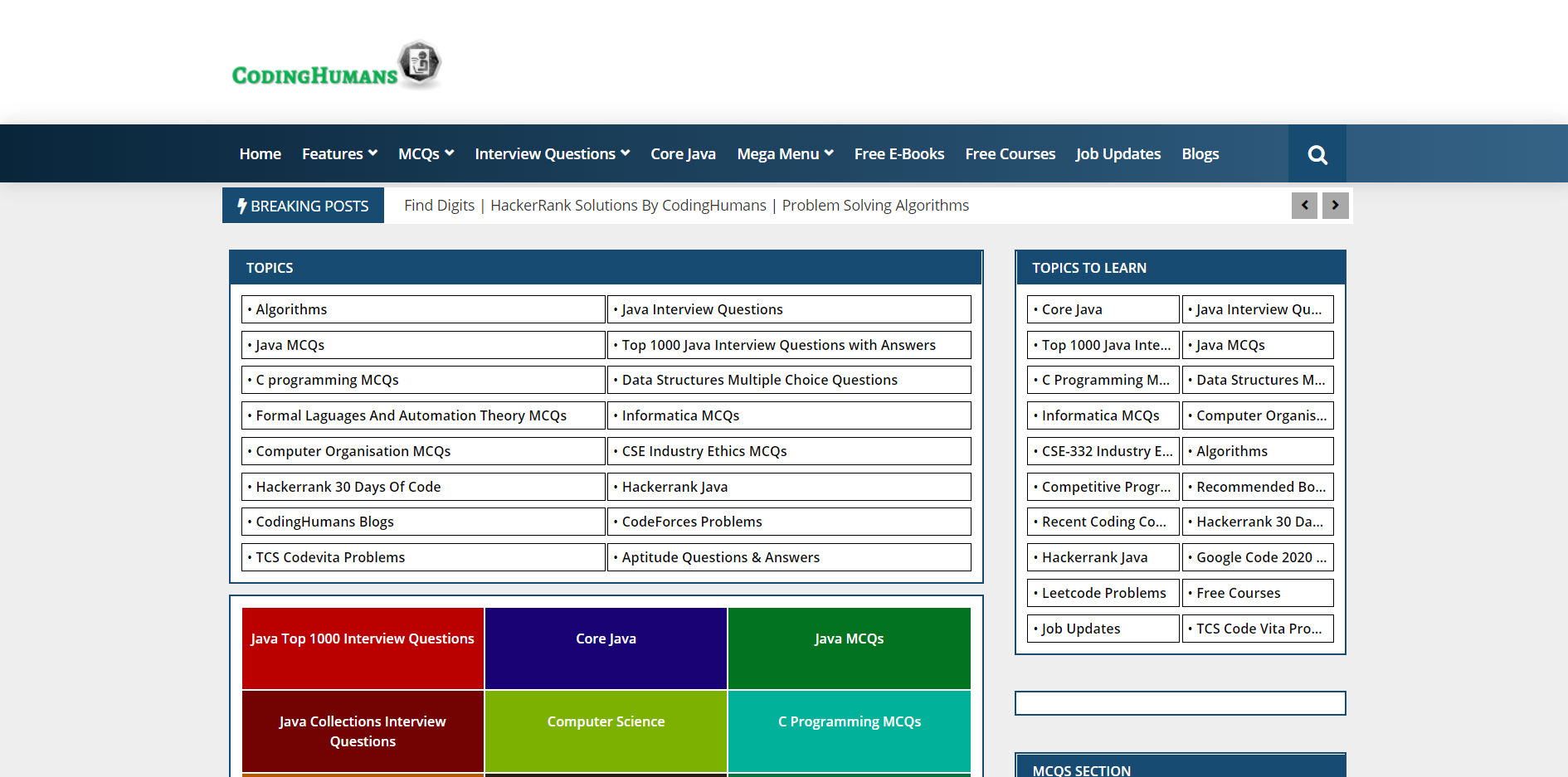Expand the Mega Menu dropdown
Image resolution: width=1568 pixels, height=777 pixels.
pyautogui.click(x=785, y=154)
